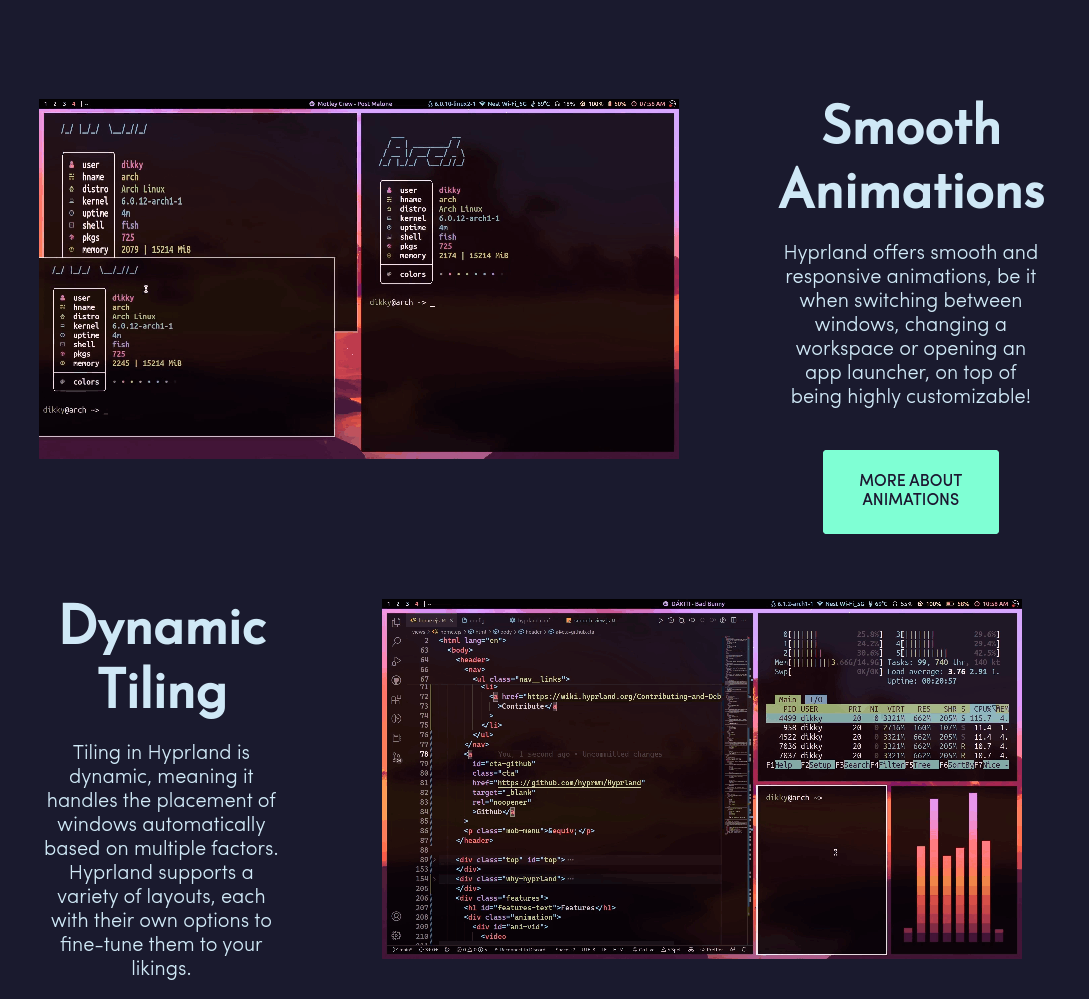Click the Arch ASCII logo in the right terminal

pos(422,152)
